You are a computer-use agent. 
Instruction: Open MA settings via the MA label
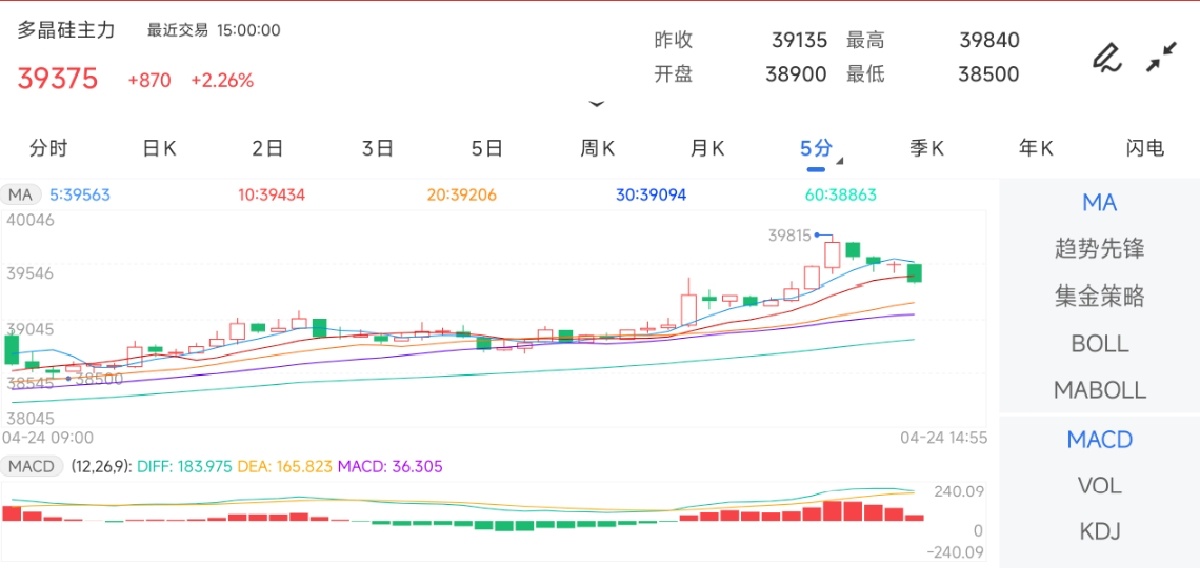tap(21, 195)
